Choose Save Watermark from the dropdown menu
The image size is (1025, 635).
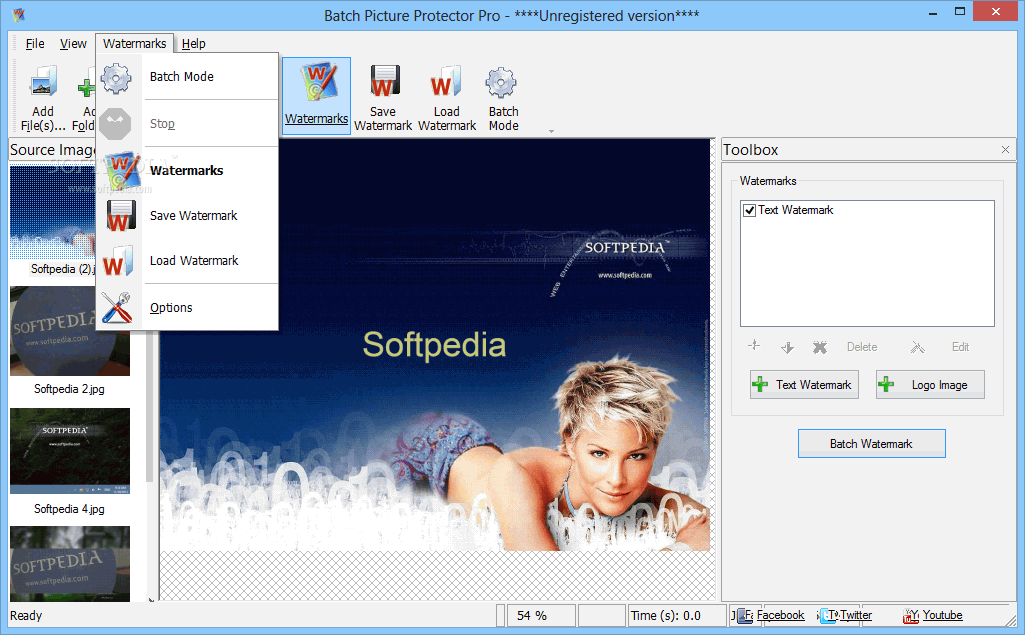(x=188, y=216)
